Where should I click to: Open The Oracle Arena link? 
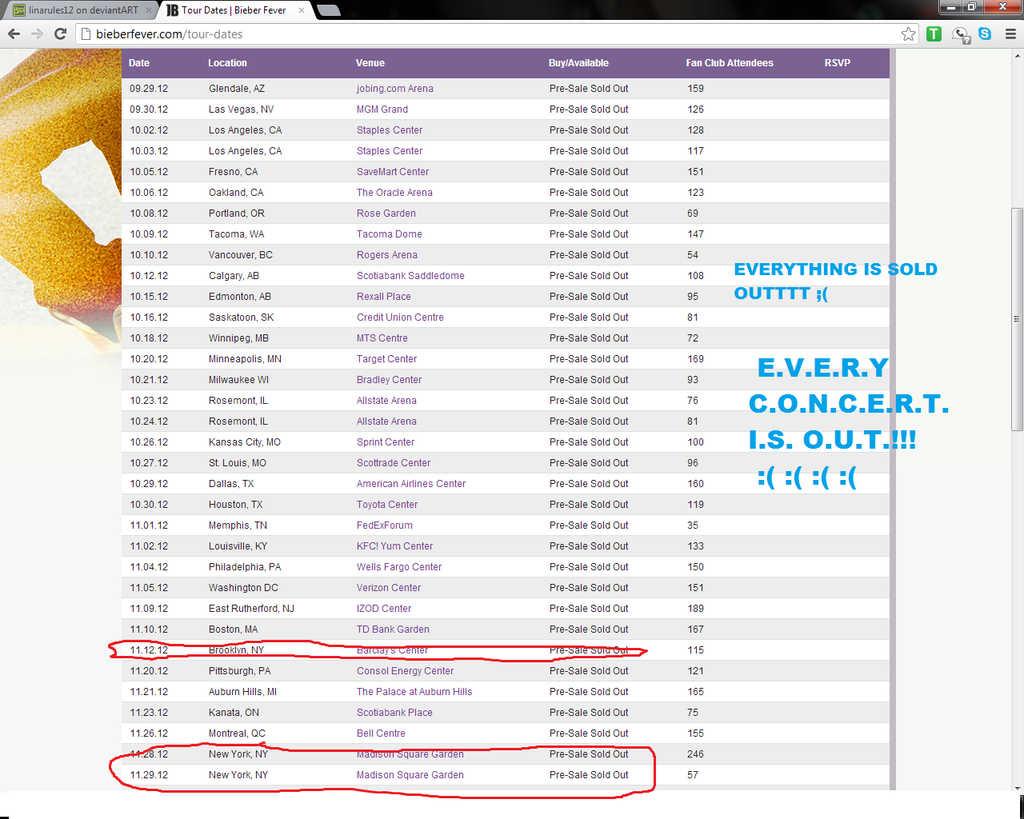[394, 193]
